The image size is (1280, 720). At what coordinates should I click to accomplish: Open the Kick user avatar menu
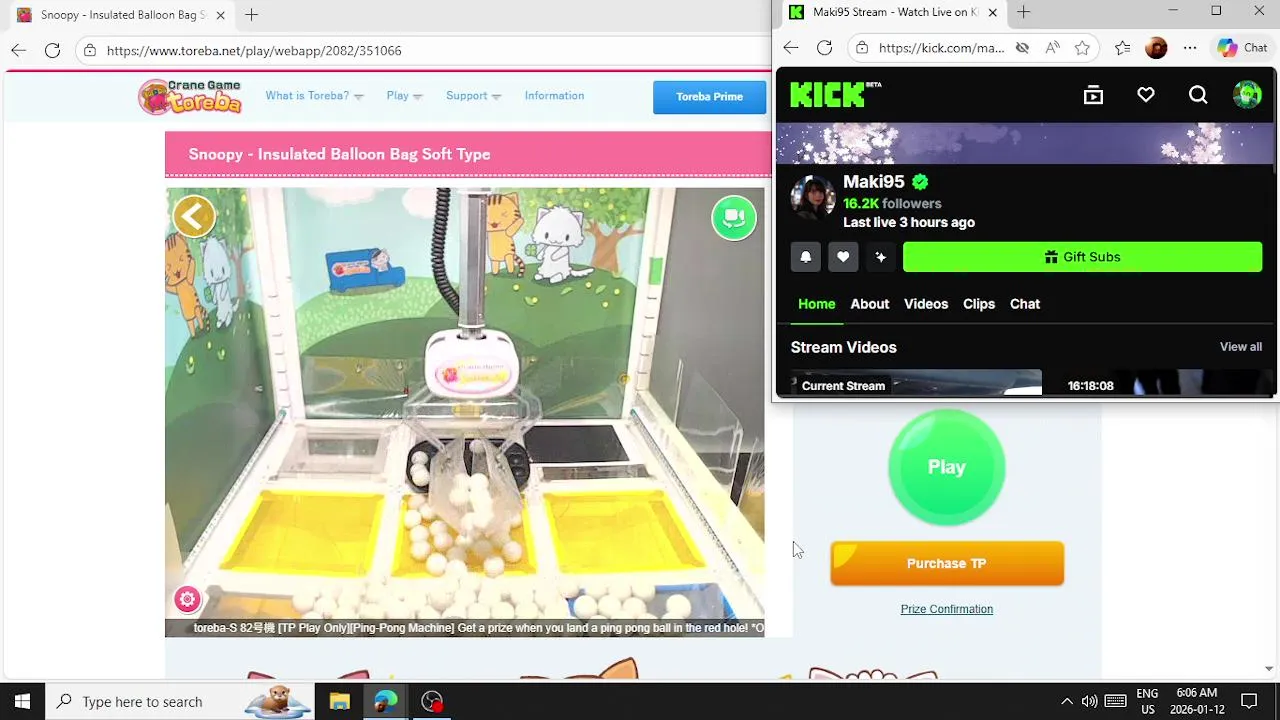(1247, 95)
